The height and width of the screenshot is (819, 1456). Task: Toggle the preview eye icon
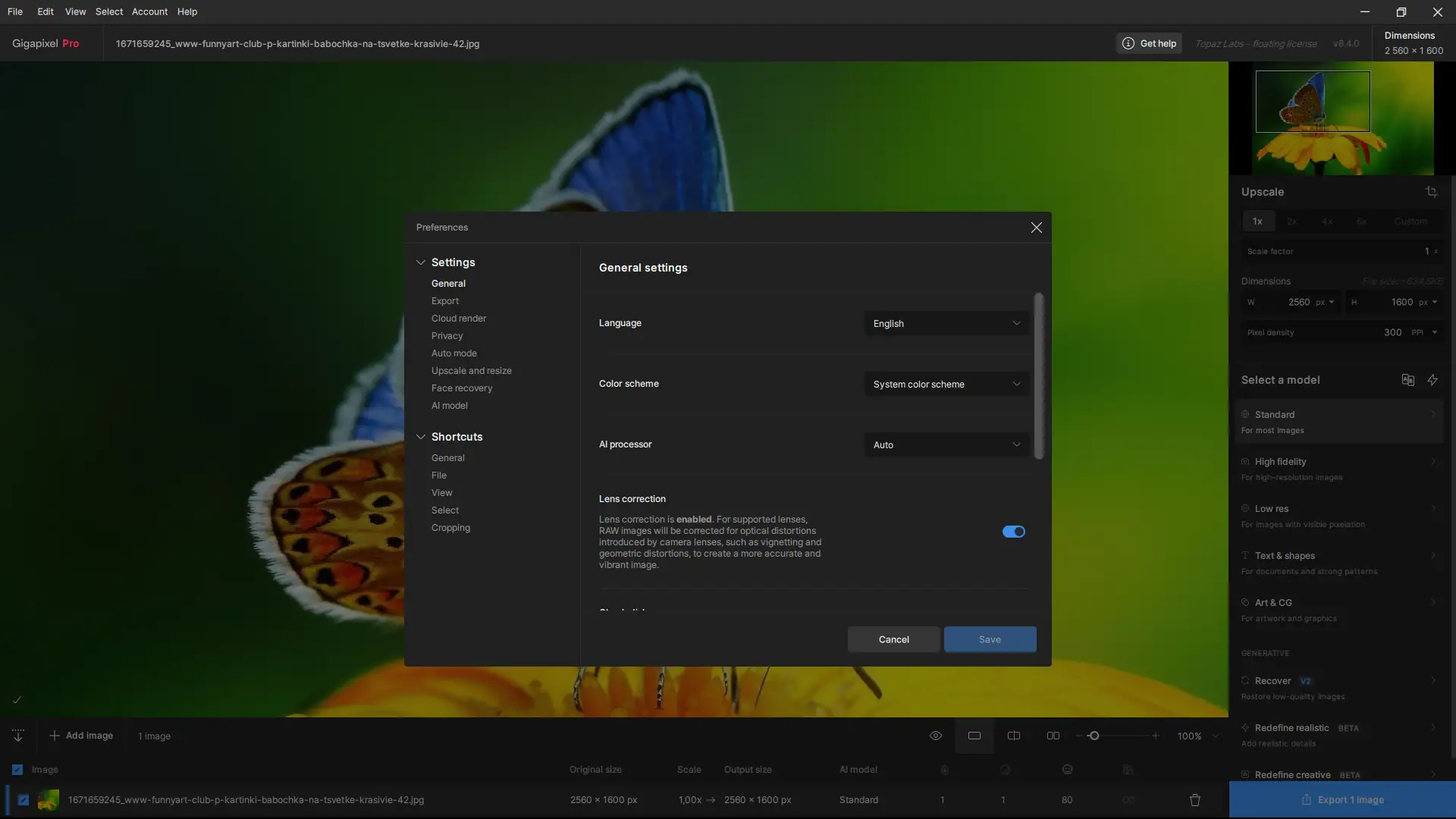[936, 736]
